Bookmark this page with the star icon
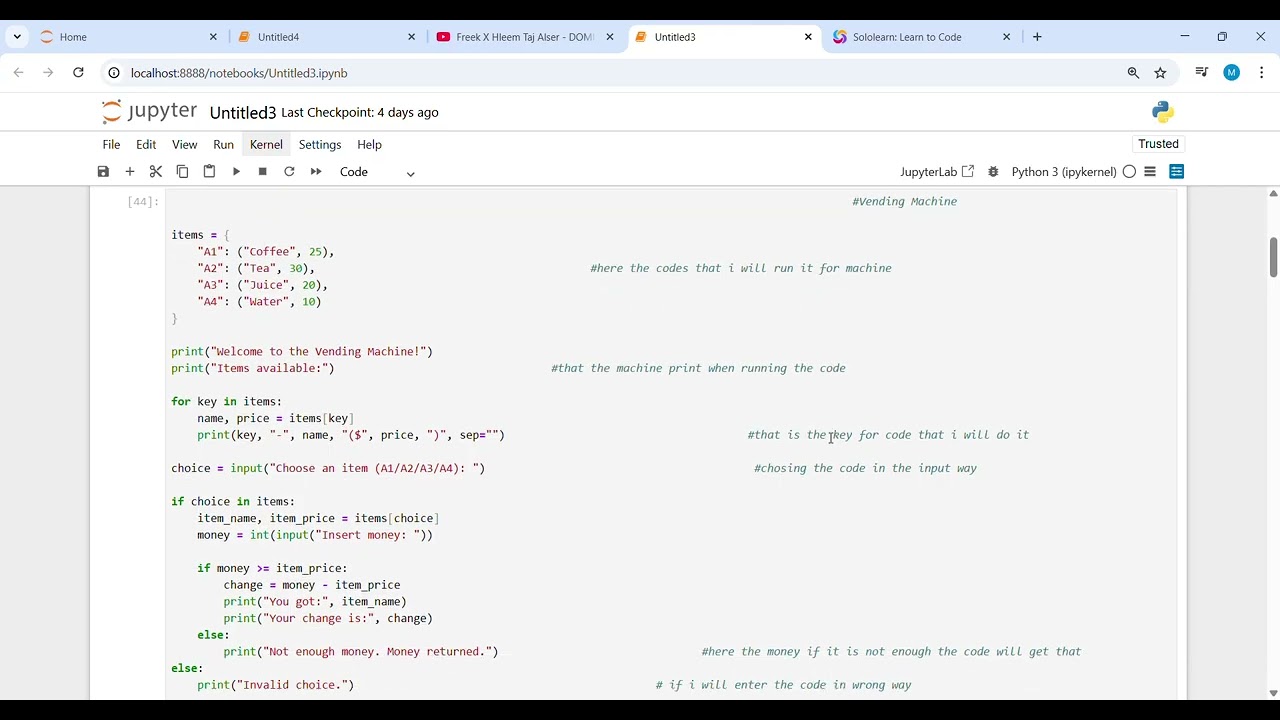The height and width of the screenshot is (720, 1280). pyautogui.click(x=1160, y=73)
